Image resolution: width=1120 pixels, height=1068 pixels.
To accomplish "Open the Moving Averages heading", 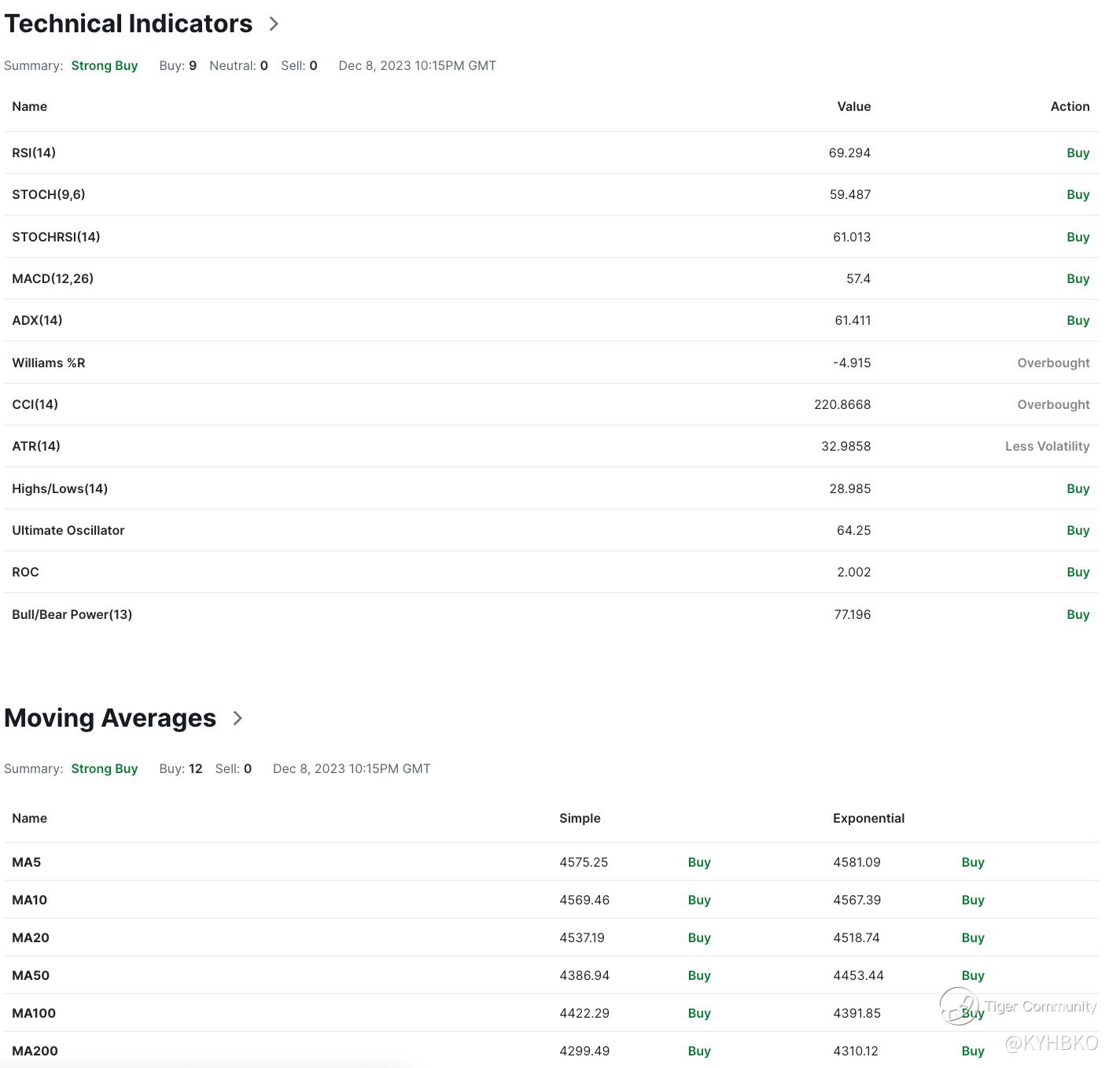I will click(110, 718).
